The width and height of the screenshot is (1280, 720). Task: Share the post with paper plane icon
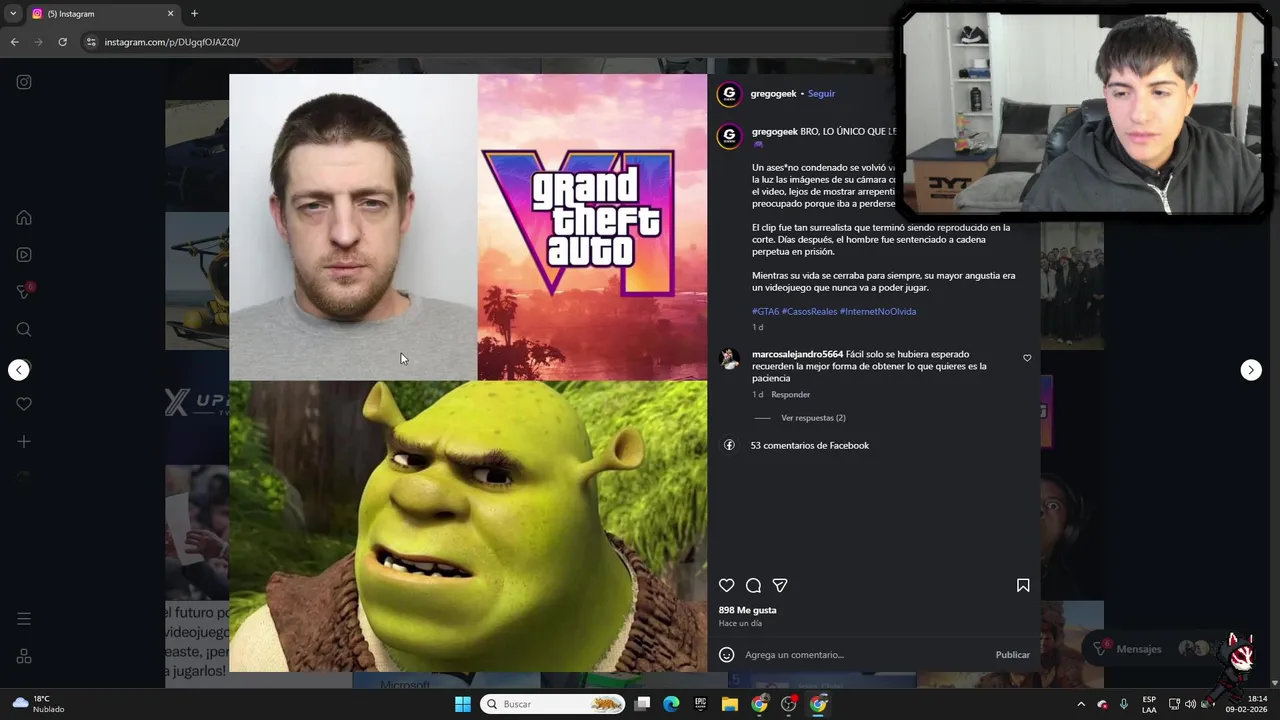pyautogui.click(x=780, y=585)
